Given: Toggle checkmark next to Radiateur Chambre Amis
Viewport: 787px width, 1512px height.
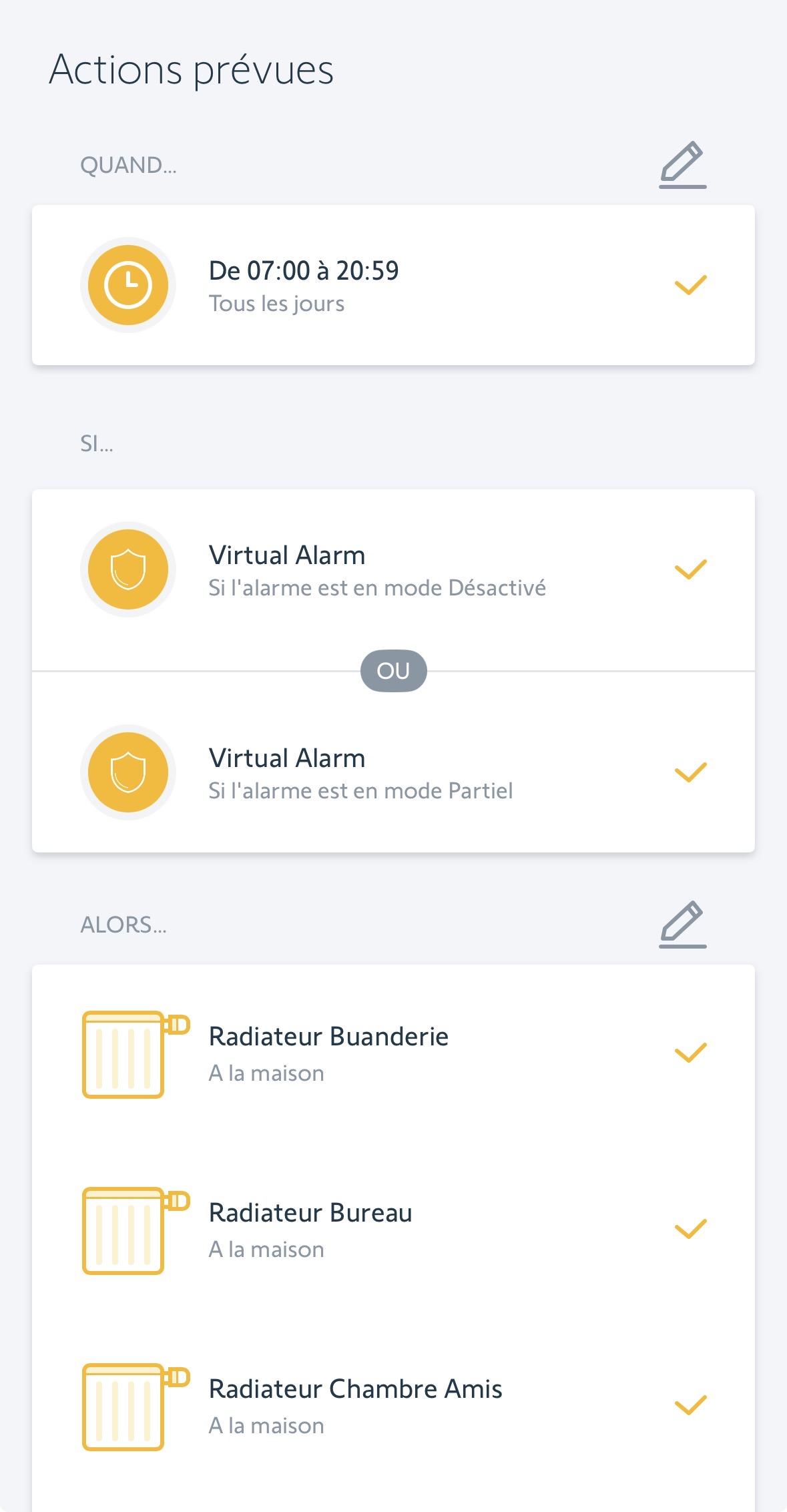Looking at the screenshot, I should tap(690, 1405).
